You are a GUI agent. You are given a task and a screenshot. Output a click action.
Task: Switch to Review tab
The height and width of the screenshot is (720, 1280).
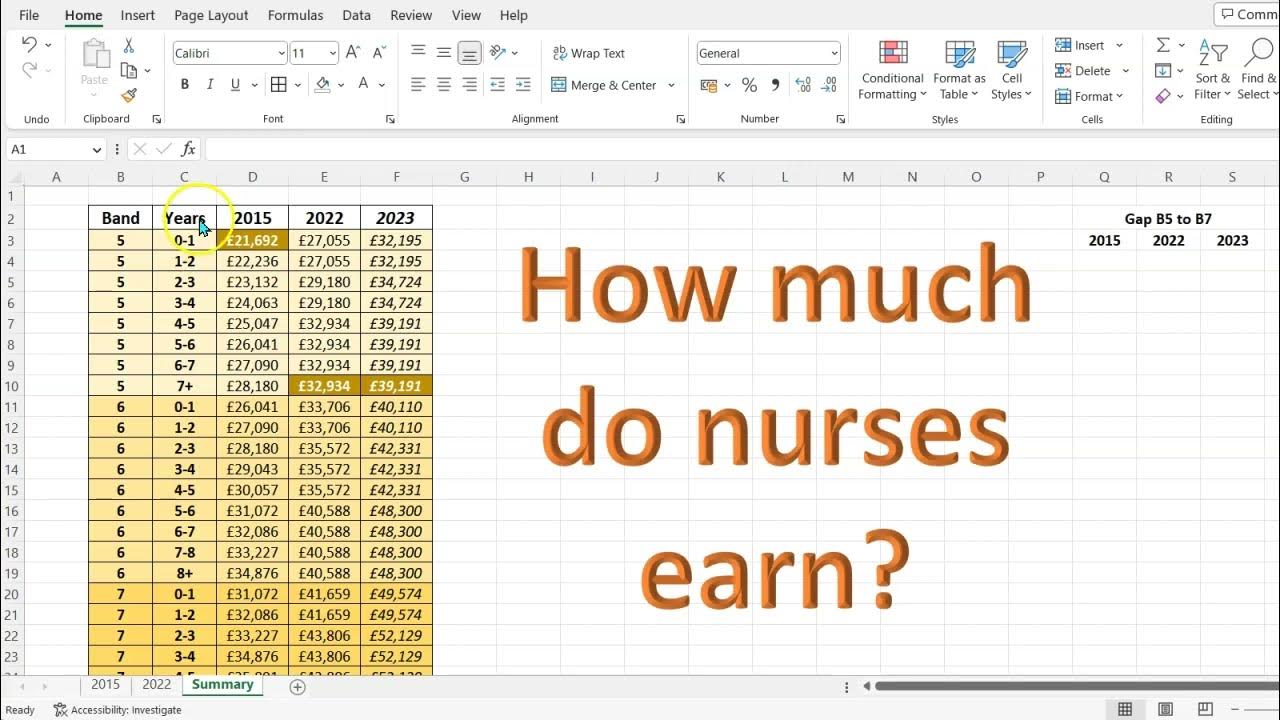pos(411,15)
